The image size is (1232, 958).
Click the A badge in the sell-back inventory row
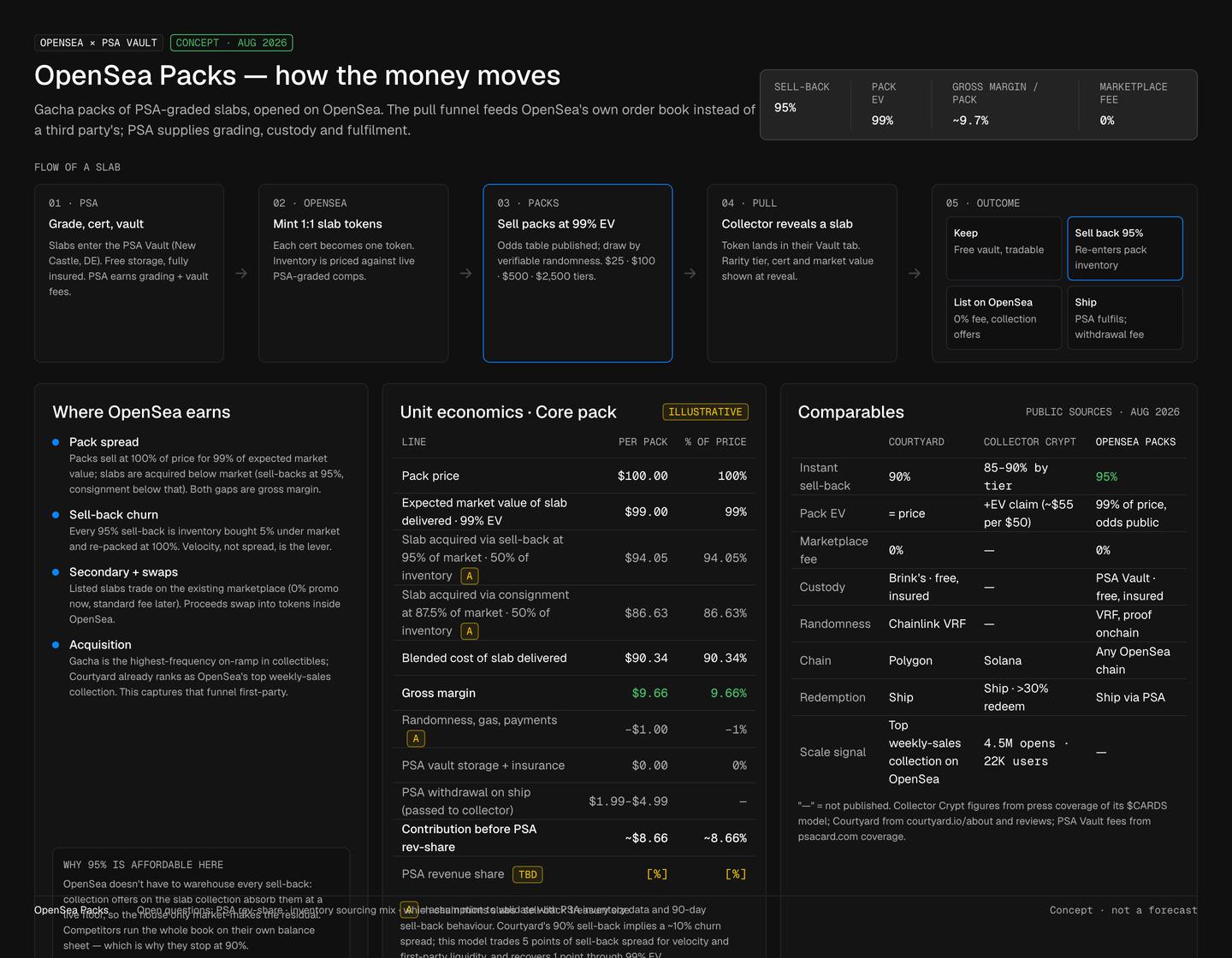click(470, 577)
